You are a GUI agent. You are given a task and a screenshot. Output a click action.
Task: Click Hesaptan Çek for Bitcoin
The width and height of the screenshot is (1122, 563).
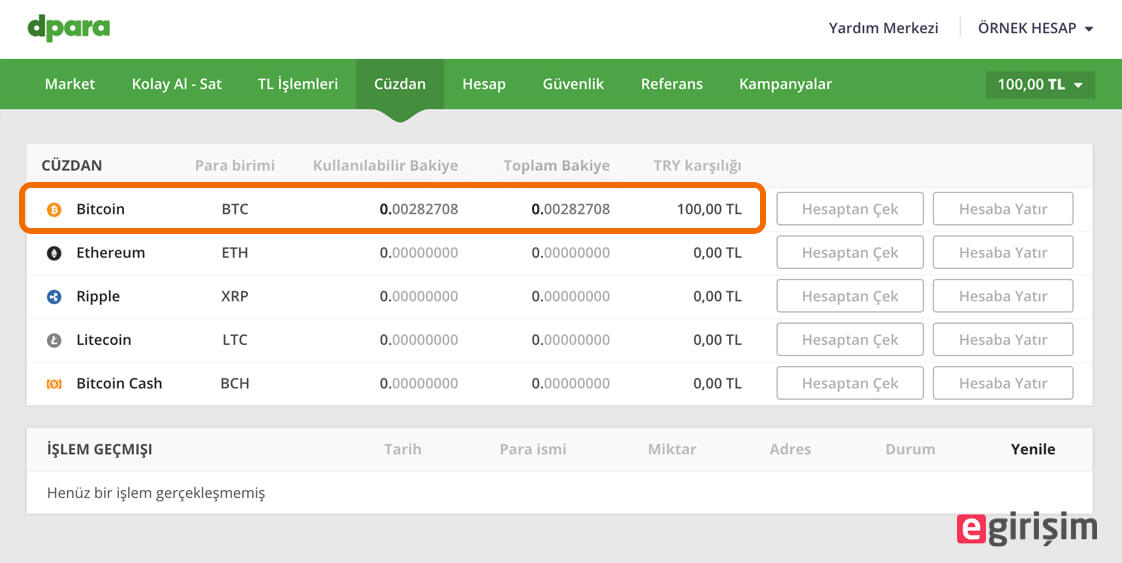850,209
